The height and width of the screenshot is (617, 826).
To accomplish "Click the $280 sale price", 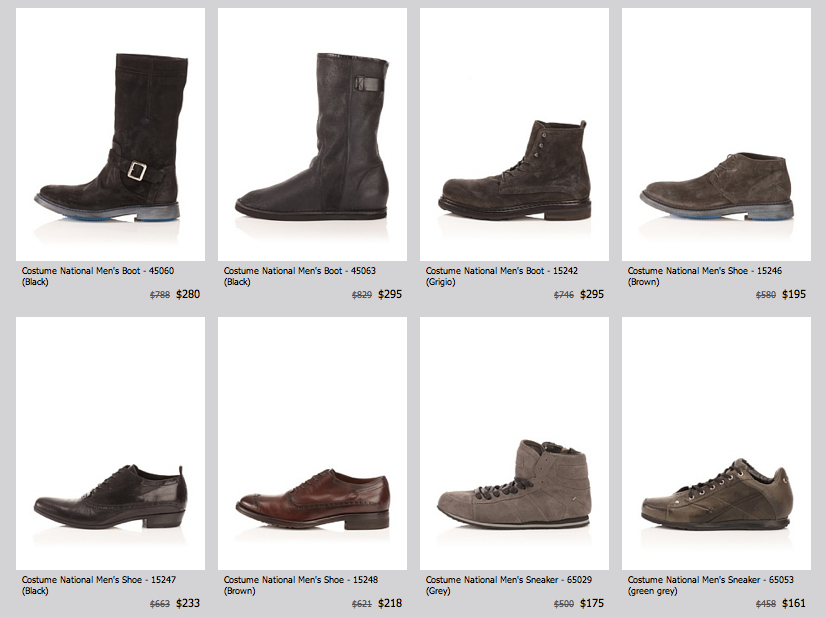I will coord(188,295).
